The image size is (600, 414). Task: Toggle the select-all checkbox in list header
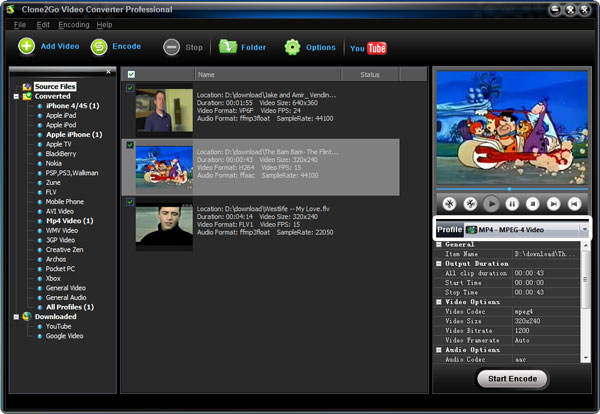[130, 74]
